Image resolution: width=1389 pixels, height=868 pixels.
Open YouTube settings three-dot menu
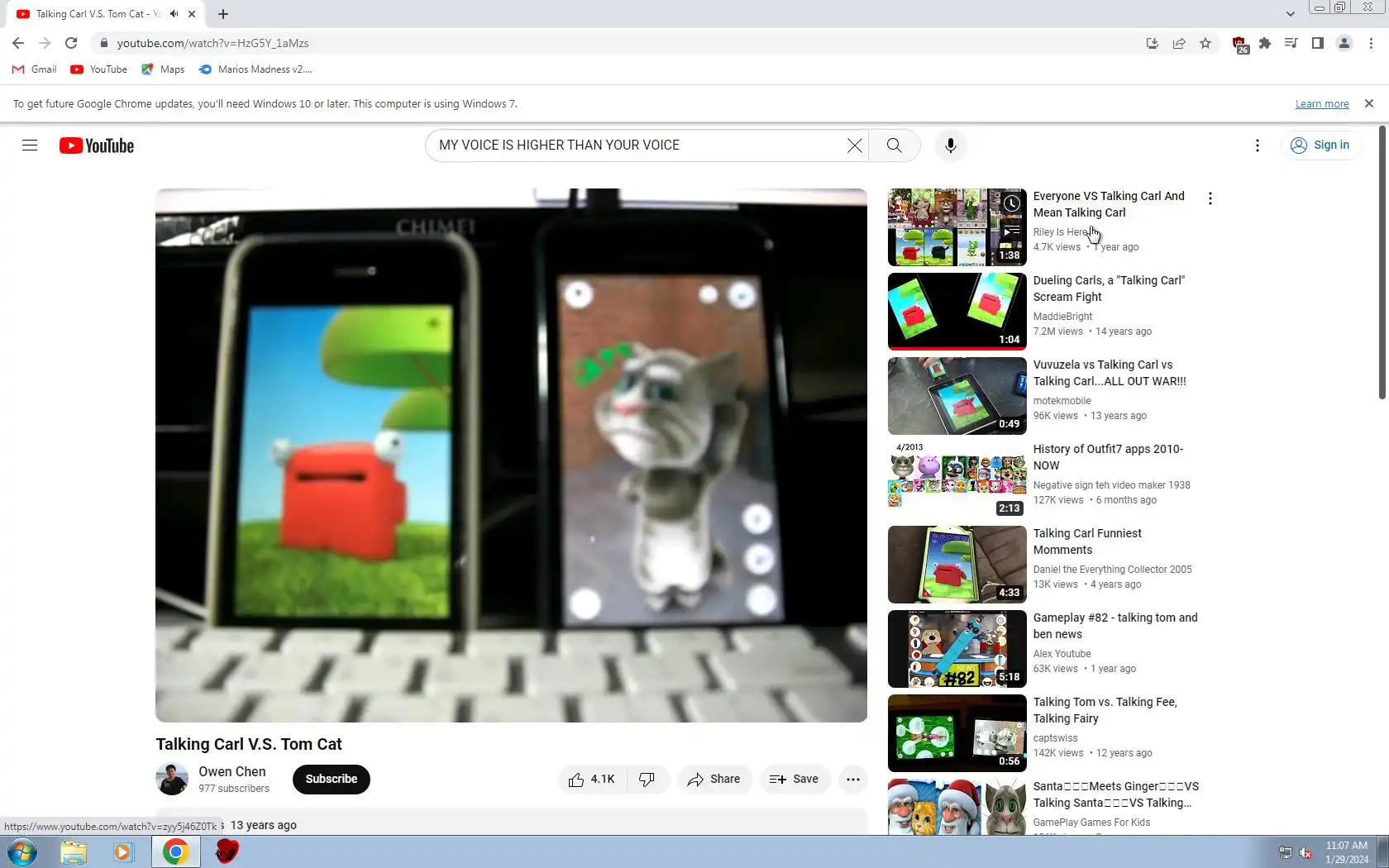pyautogui.click(x=1258, y=145)
